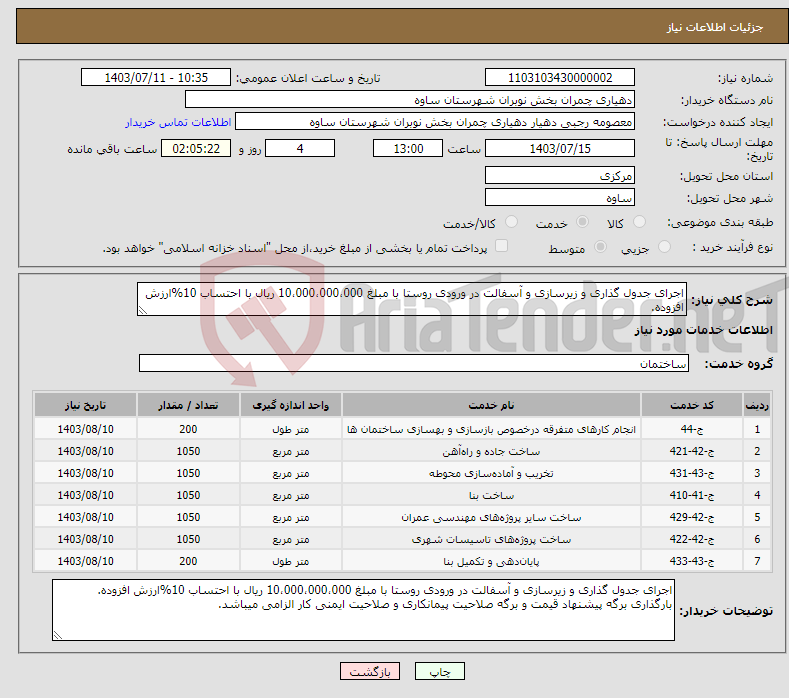Click unit متر طول in row 7

click(290, 561)
